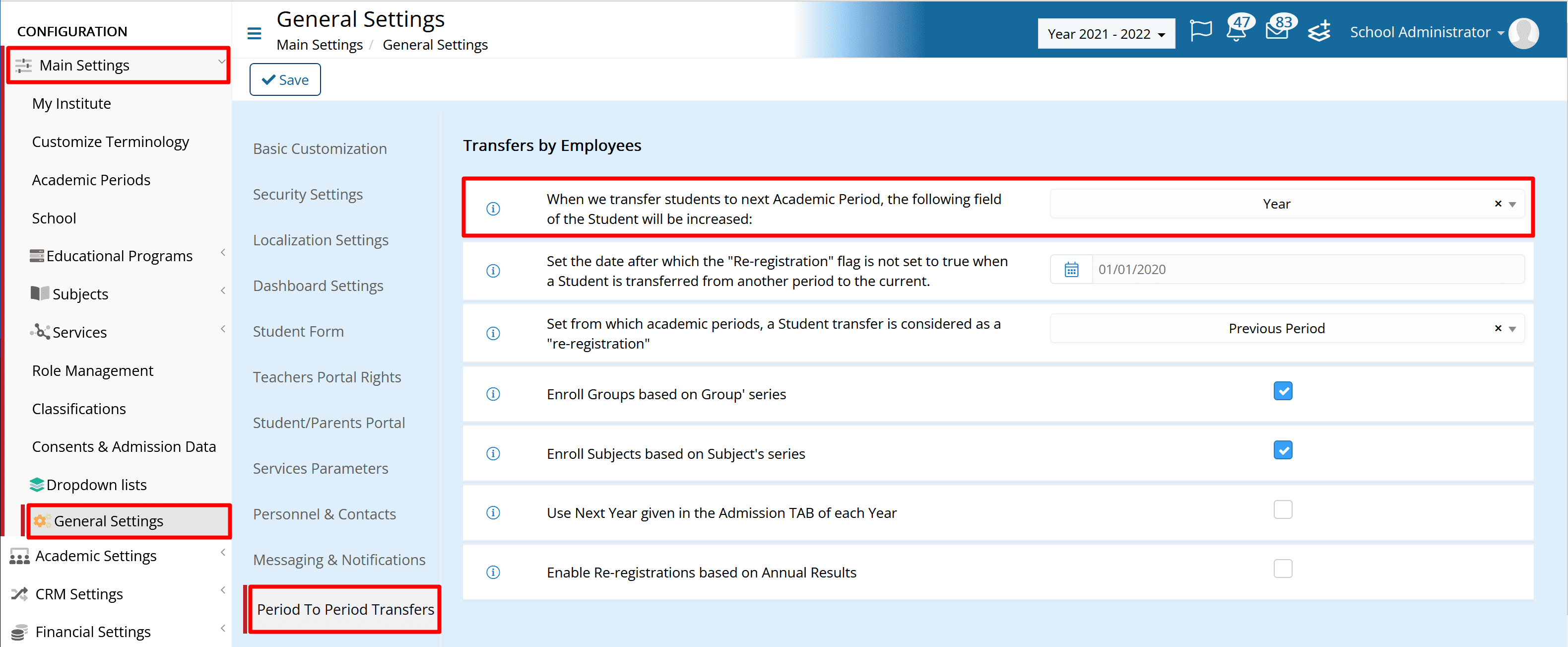Viewport: 1568px width, 647px height.
Task: Click info icon for Academic Period transfer field
Action: [493, 209]
